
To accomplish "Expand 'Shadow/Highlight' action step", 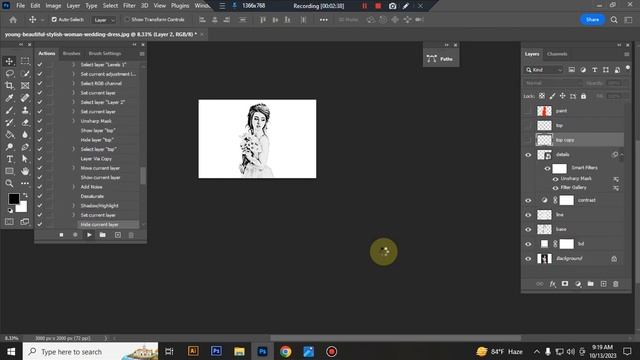I will tap(74, 206).
